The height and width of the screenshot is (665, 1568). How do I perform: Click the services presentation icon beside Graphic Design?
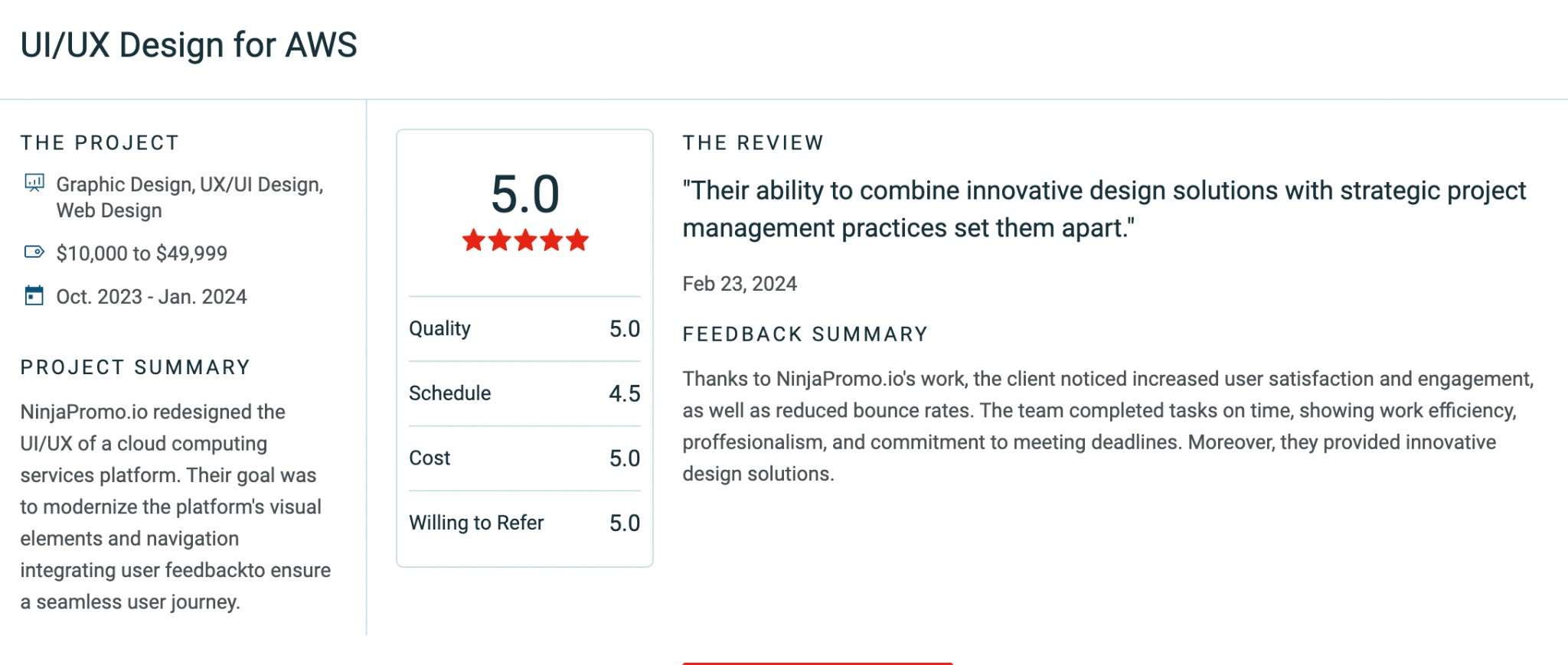34,184
